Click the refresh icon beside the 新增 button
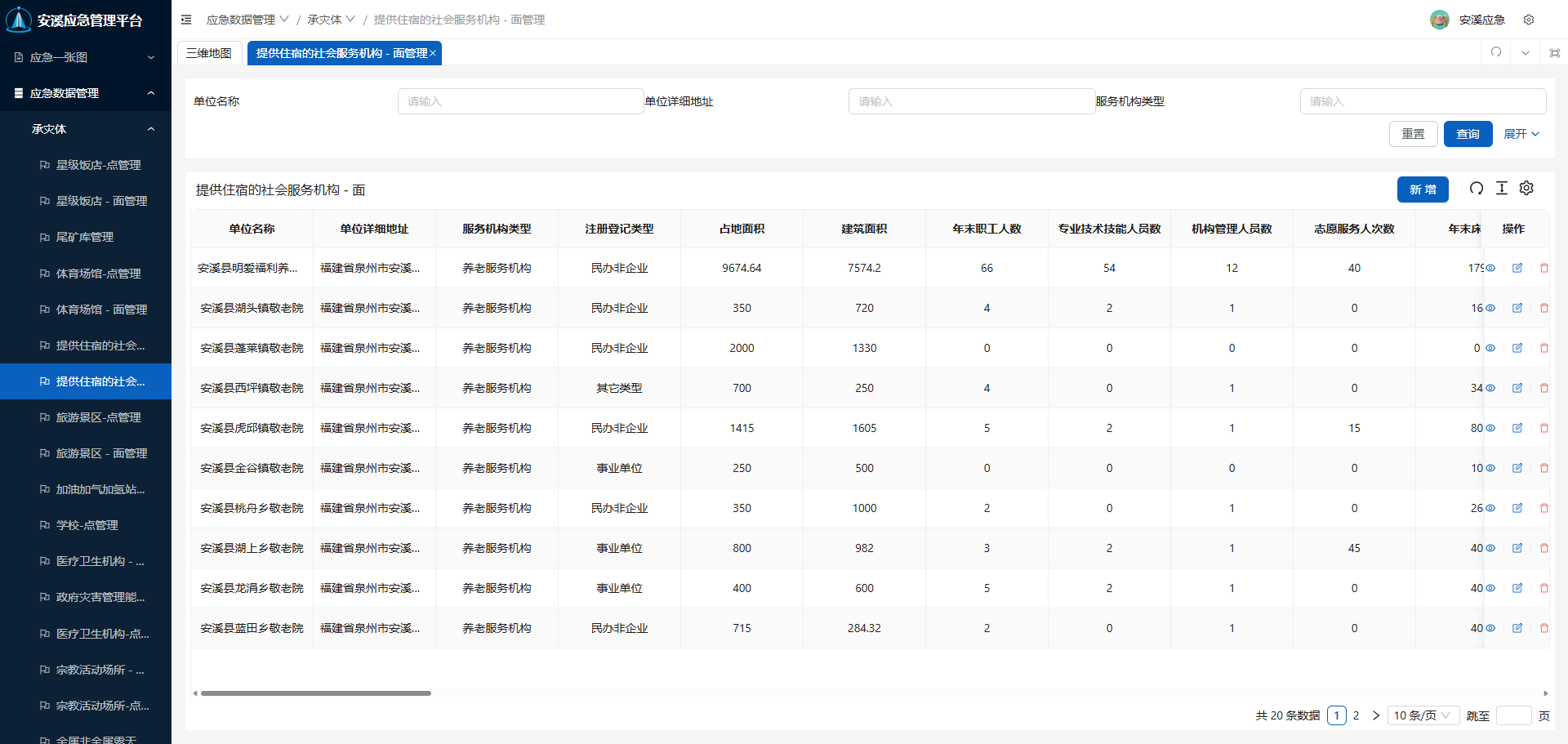The width and height of the screenshot is (1568, 744). 1476,189
